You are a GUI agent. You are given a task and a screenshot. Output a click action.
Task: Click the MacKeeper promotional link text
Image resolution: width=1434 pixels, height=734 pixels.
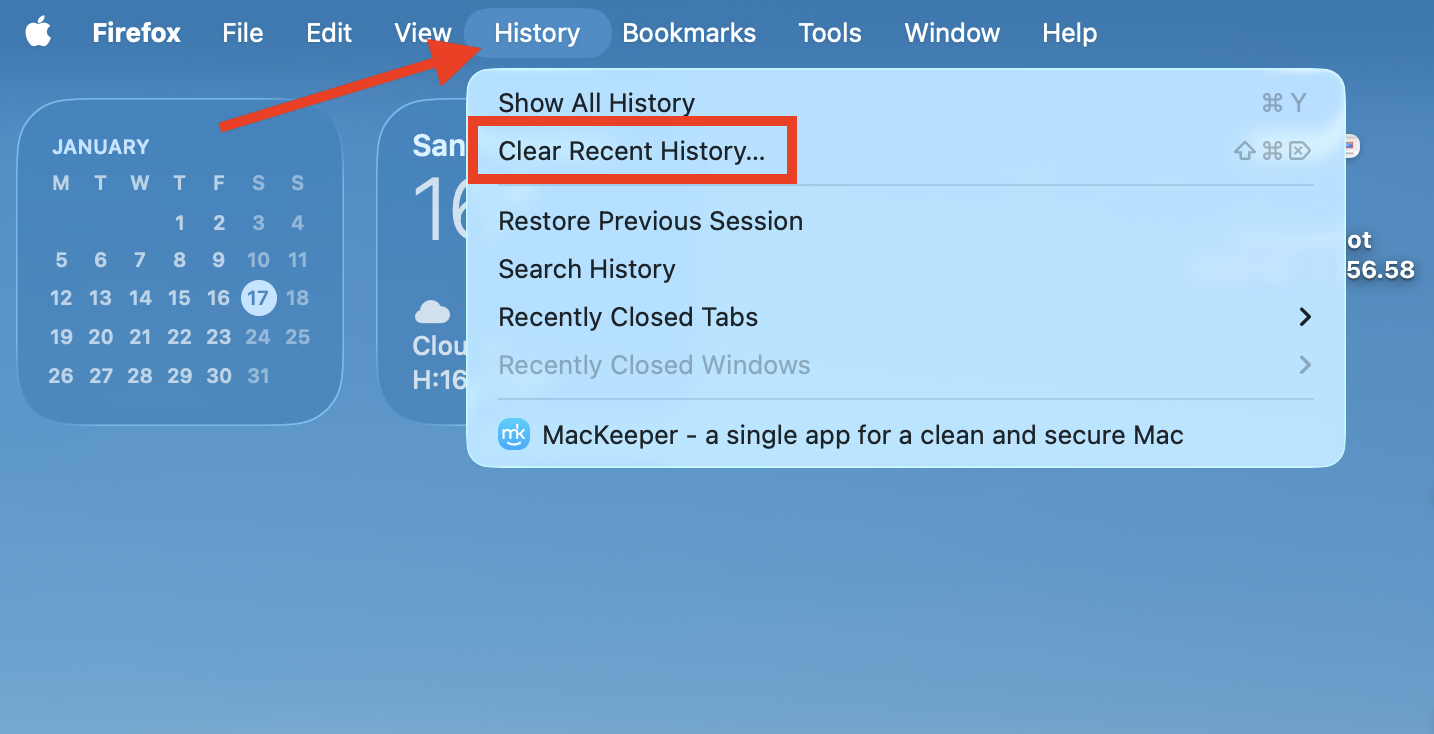pos(861,434)
